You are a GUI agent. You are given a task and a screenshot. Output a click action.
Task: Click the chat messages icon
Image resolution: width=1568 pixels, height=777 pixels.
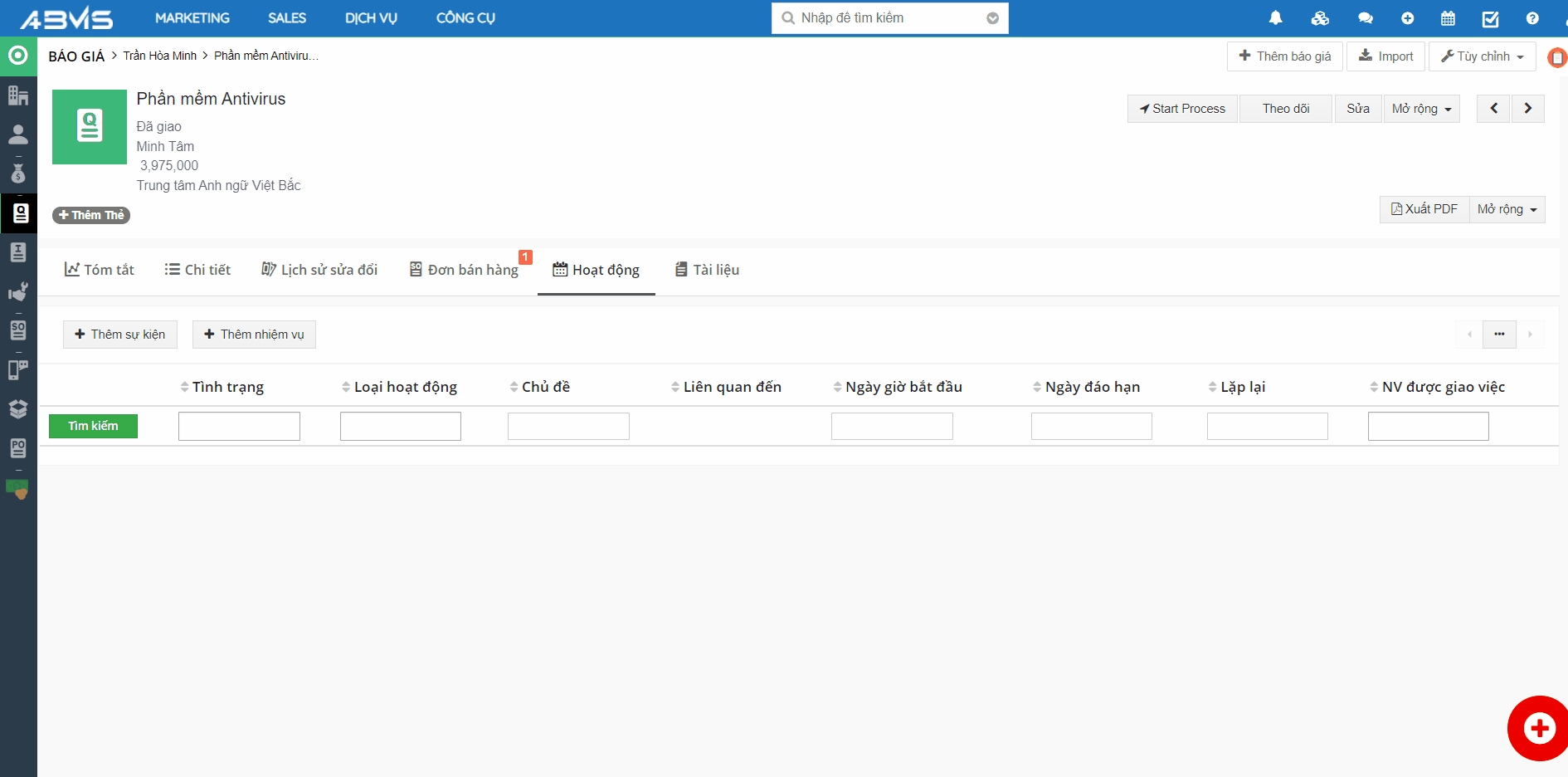[x=1365, y=18]
